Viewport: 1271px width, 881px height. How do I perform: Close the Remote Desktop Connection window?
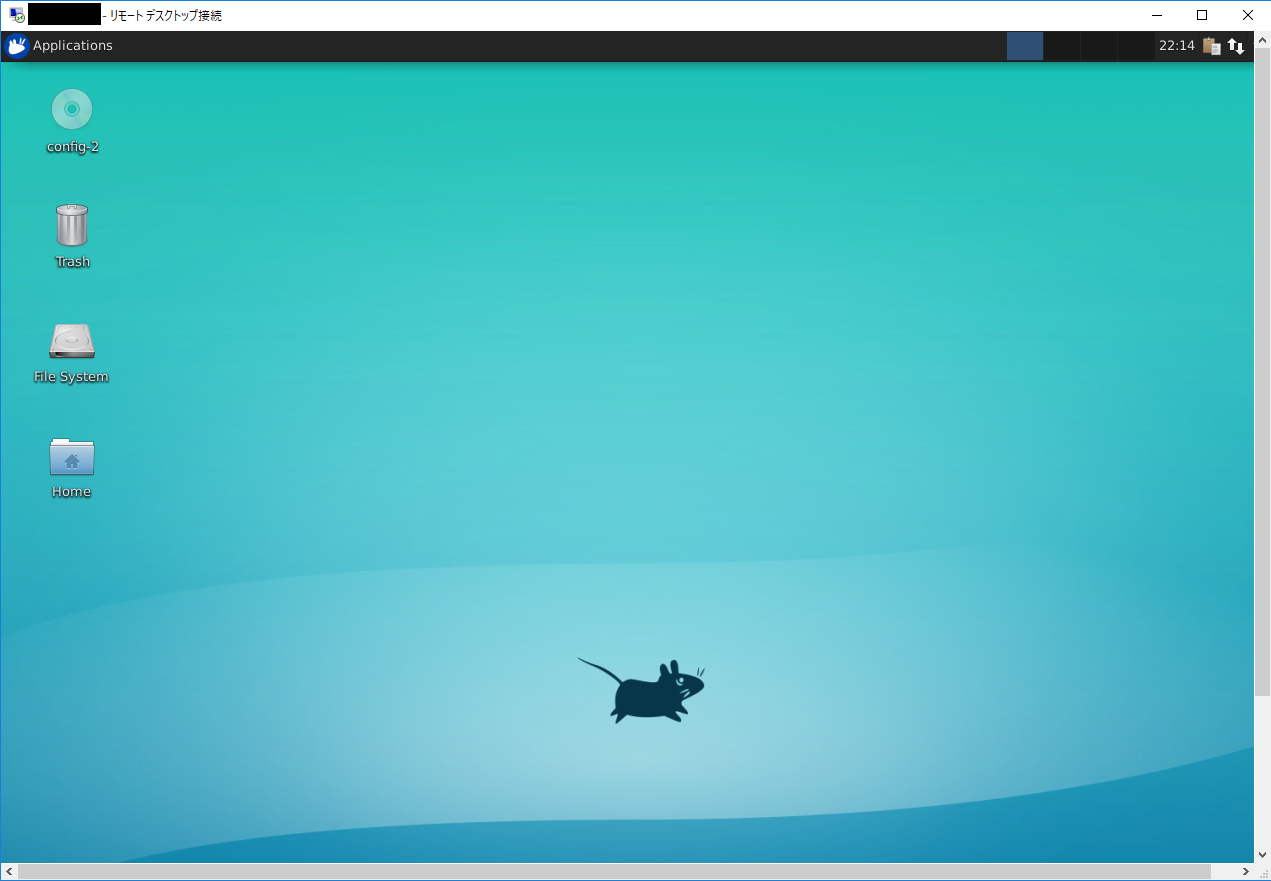pyautogui.click(x=1247, y=15)
